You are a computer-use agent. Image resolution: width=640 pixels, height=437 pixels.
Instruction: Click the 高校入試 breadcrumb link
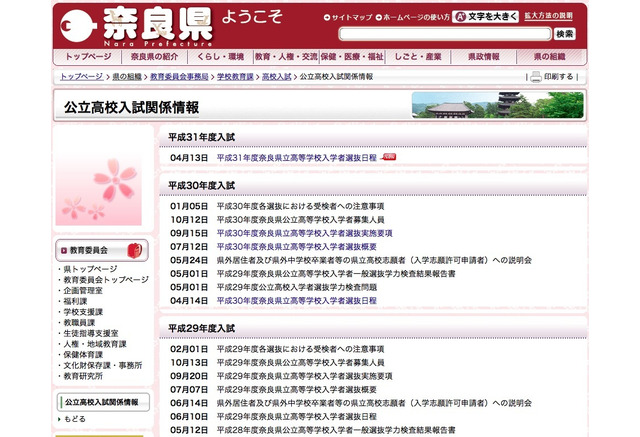tap(276, 77)
